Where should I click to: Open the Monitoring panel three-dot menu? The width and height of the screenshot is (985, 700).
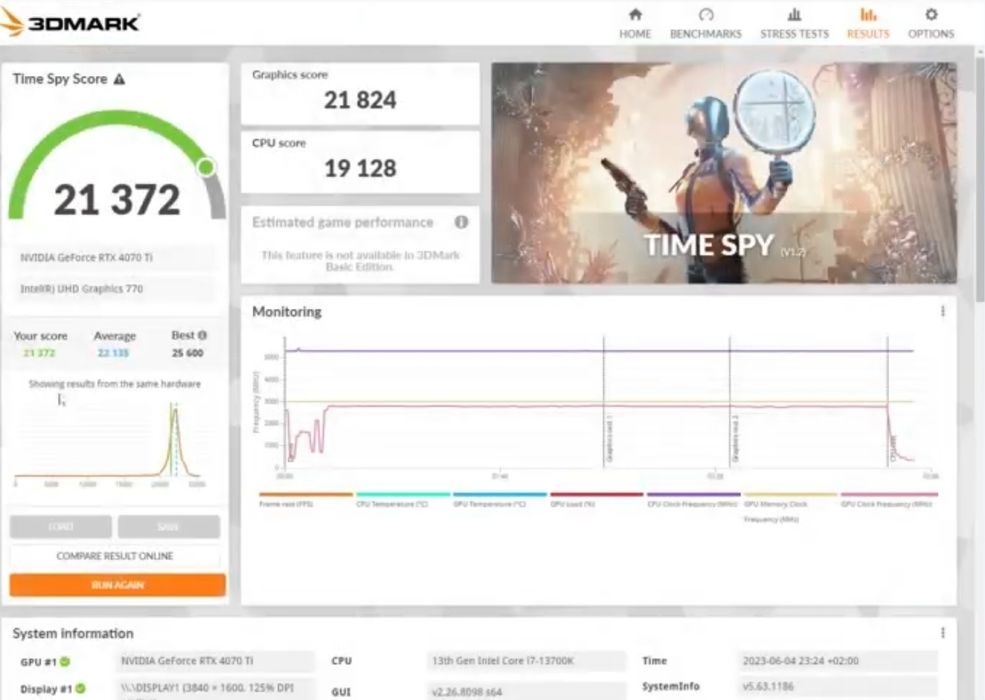(943, 311)
